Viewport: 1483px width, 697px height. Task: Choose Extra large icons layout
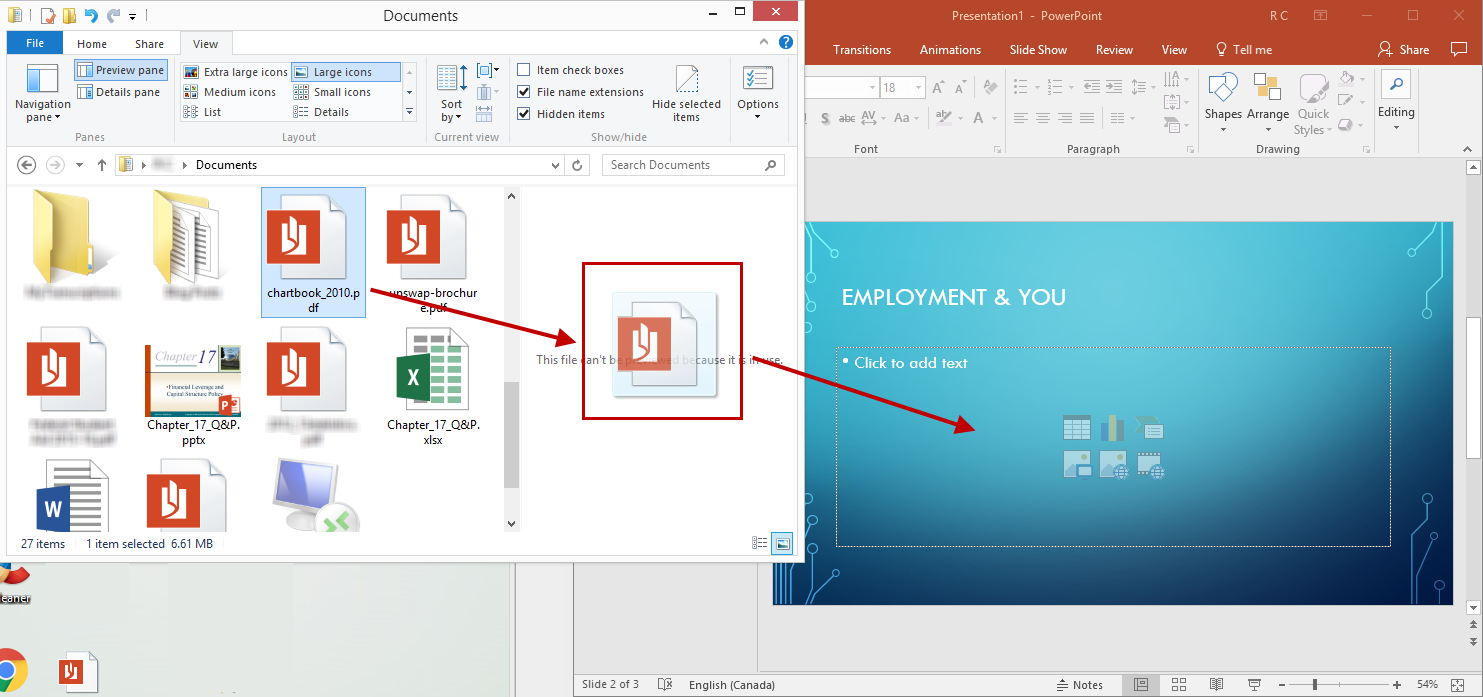pyautogui.click(x=236, y=72)
